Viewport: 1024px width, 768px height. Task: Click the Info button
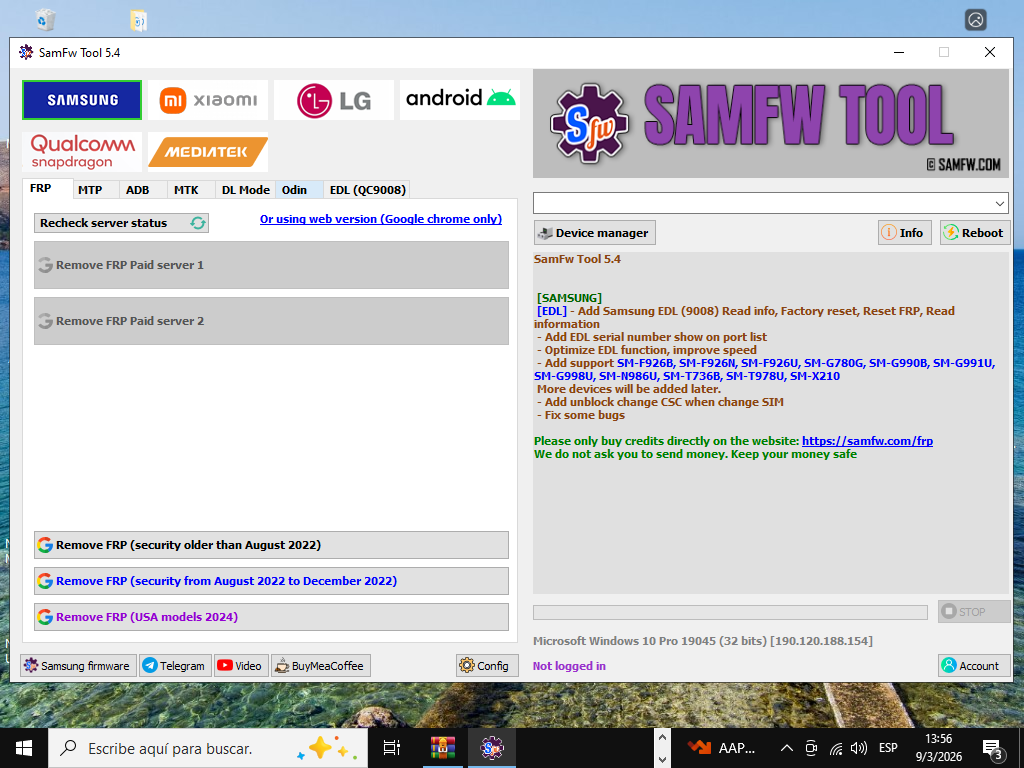point(904,233)
